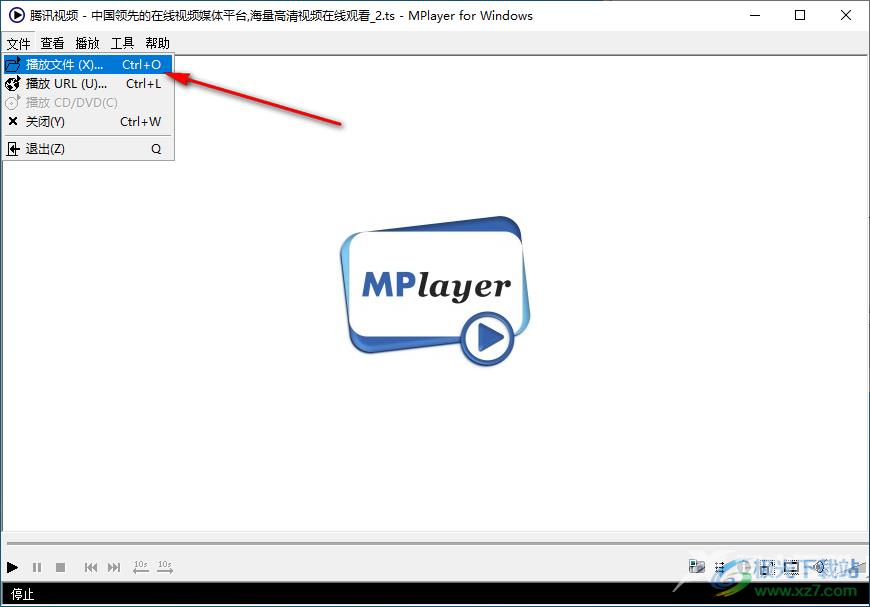This screenshot has height=607, width=870.
Task: Maximize the MPlayer window
Action: tap(800, 15)
